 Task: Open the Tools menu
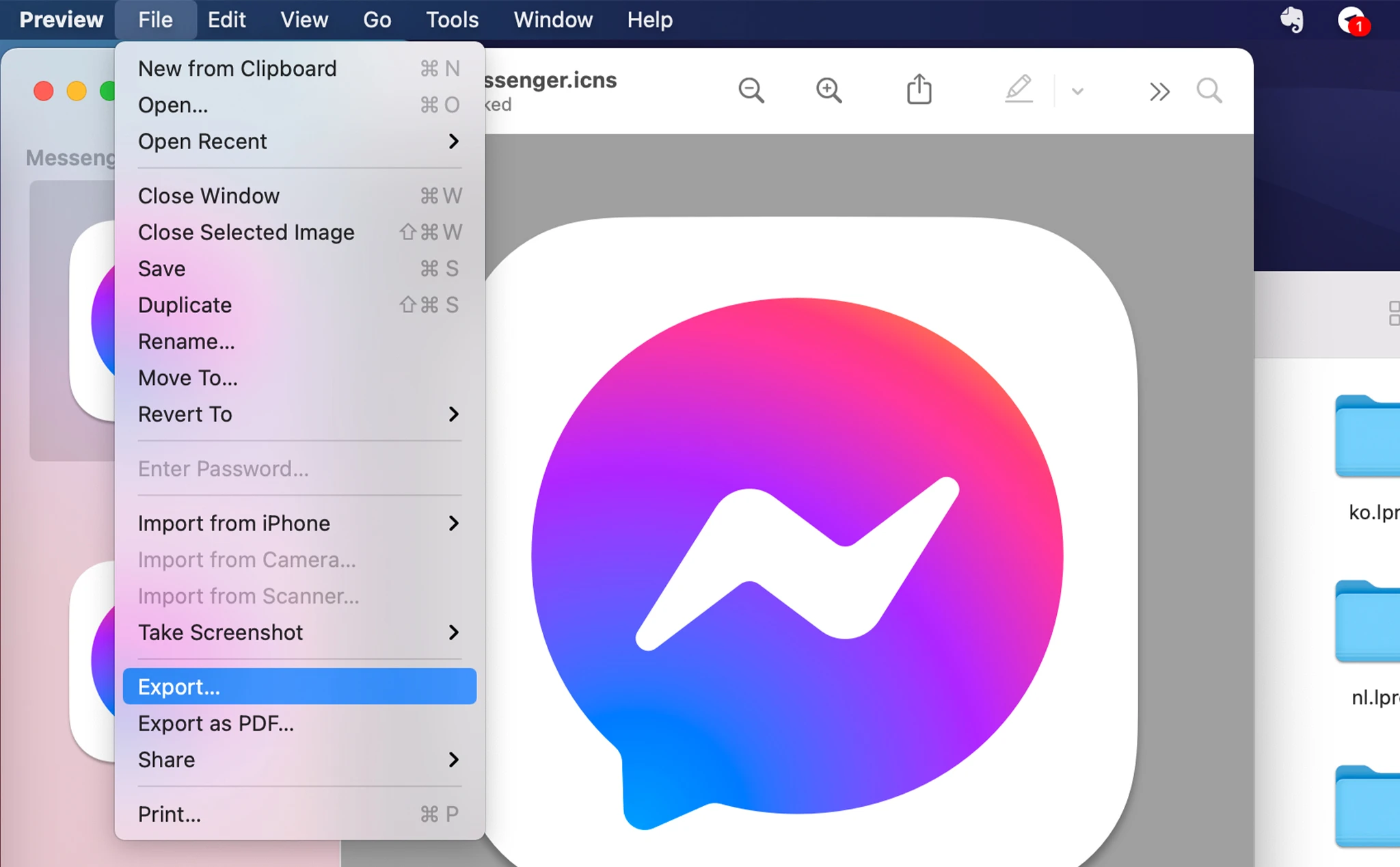coord(452,20)
